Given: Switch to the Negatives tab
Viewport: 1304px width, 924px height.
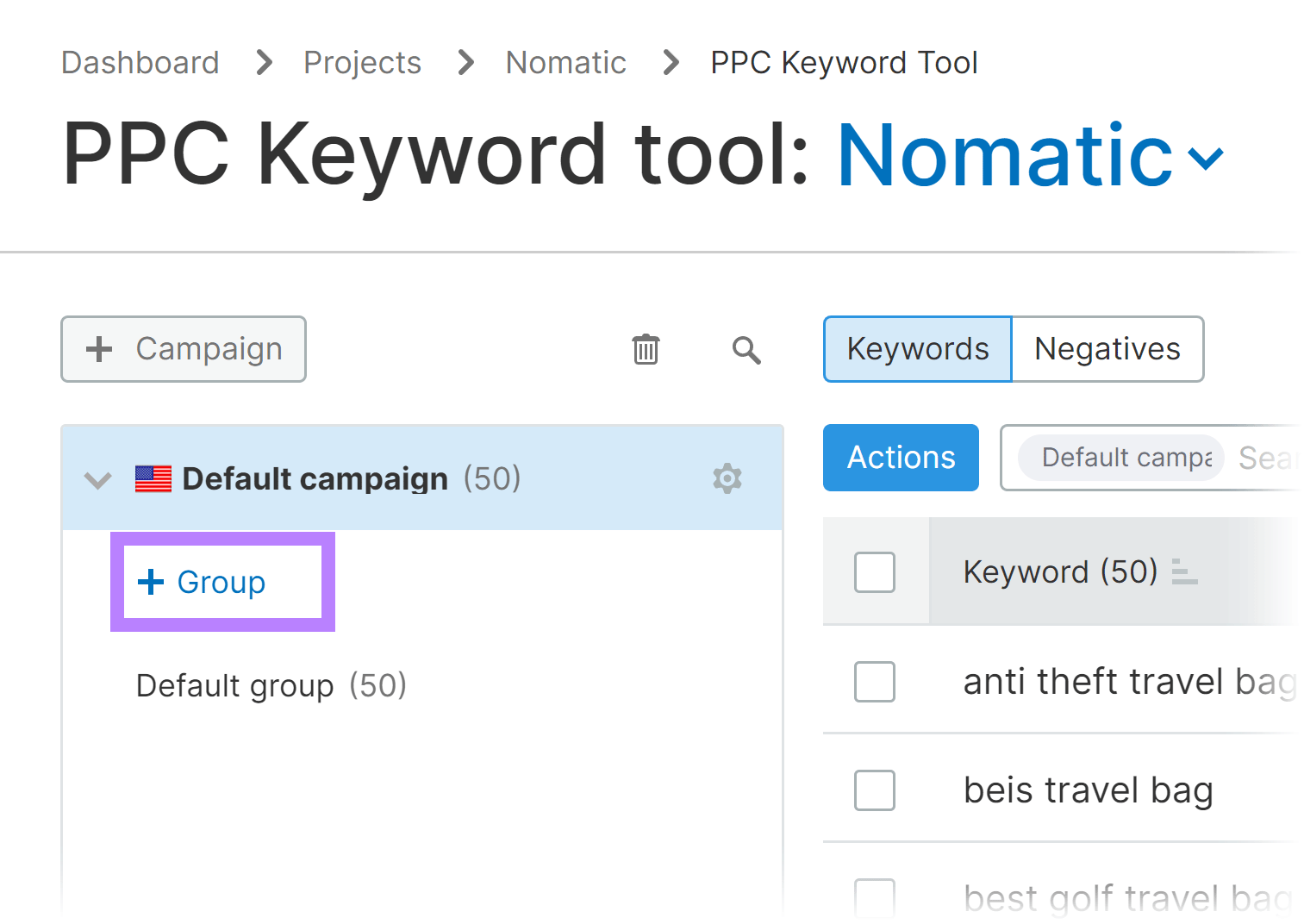Looking at the screenshot, I should click(x=1107, y=349).
